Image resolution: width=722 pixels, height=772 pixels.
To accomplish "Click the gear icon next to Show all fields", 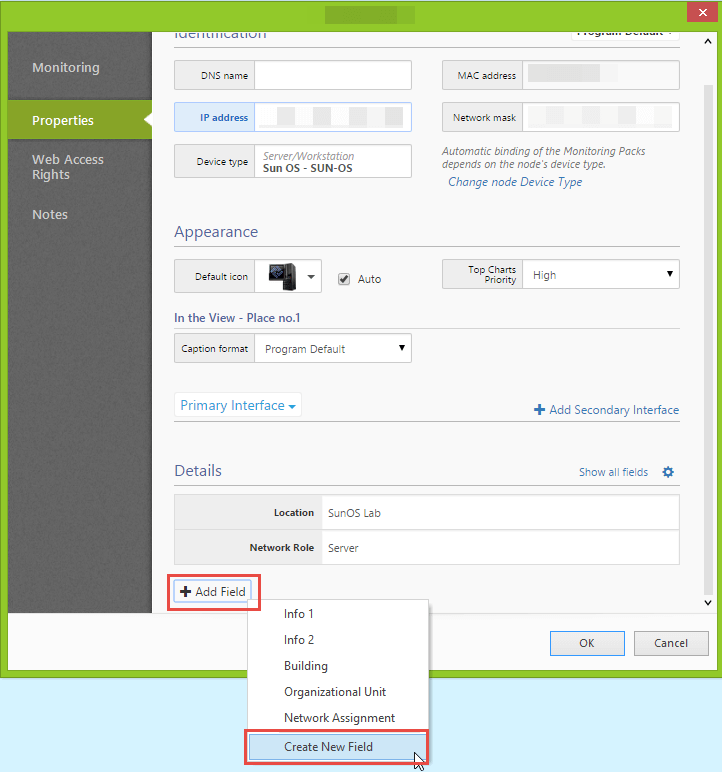I will (x=668, y=472).
